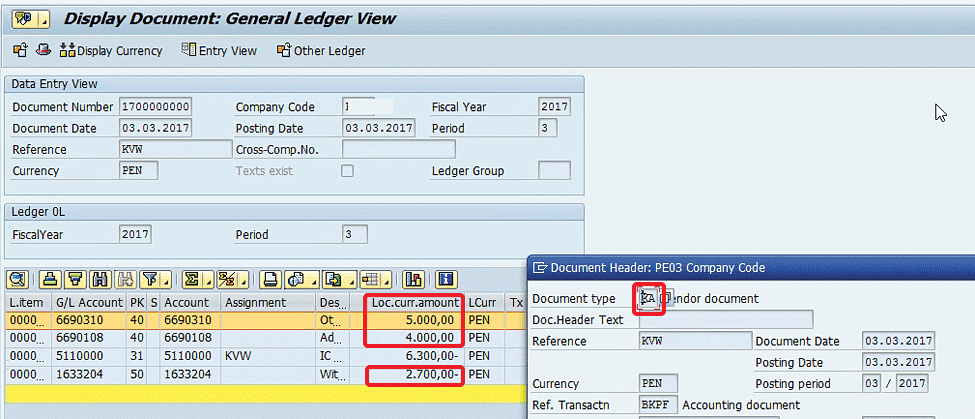975x419 pixels.
Task: Click the Posting period field showing 03
Action: [872, 384]
